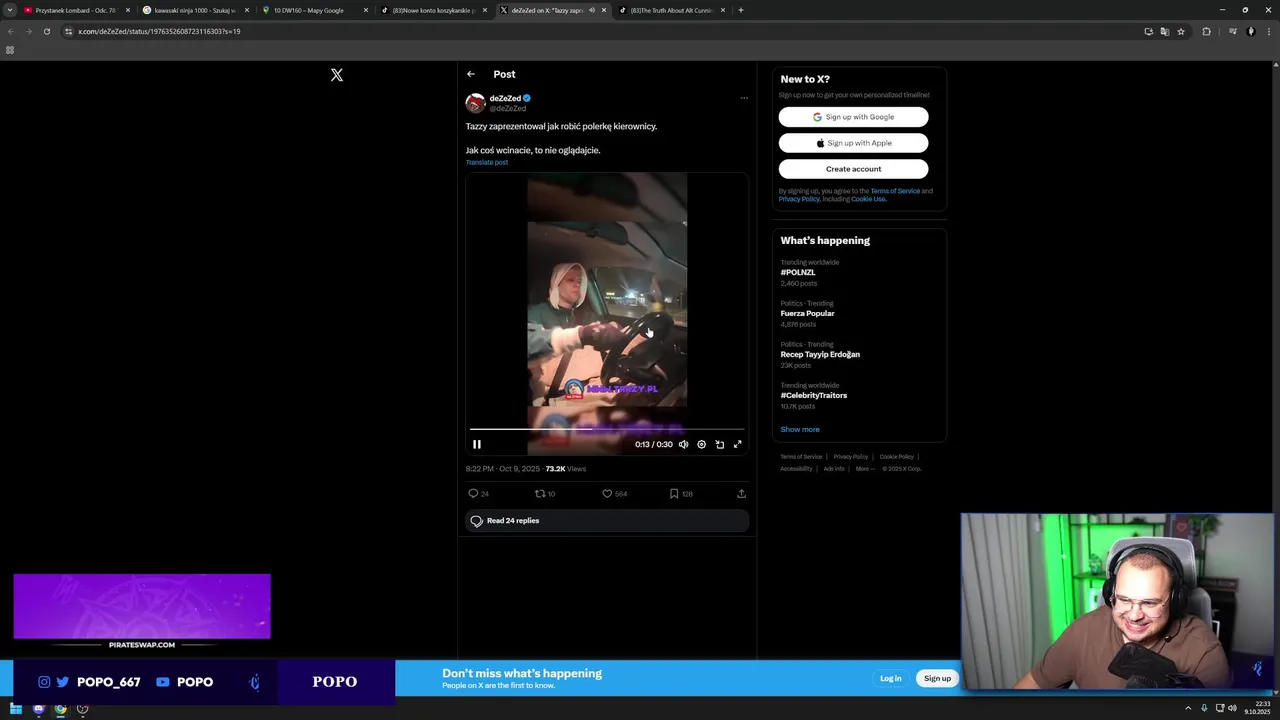
Task: Open deZeZed's profile avatar
Action: (x=475, y=103)
